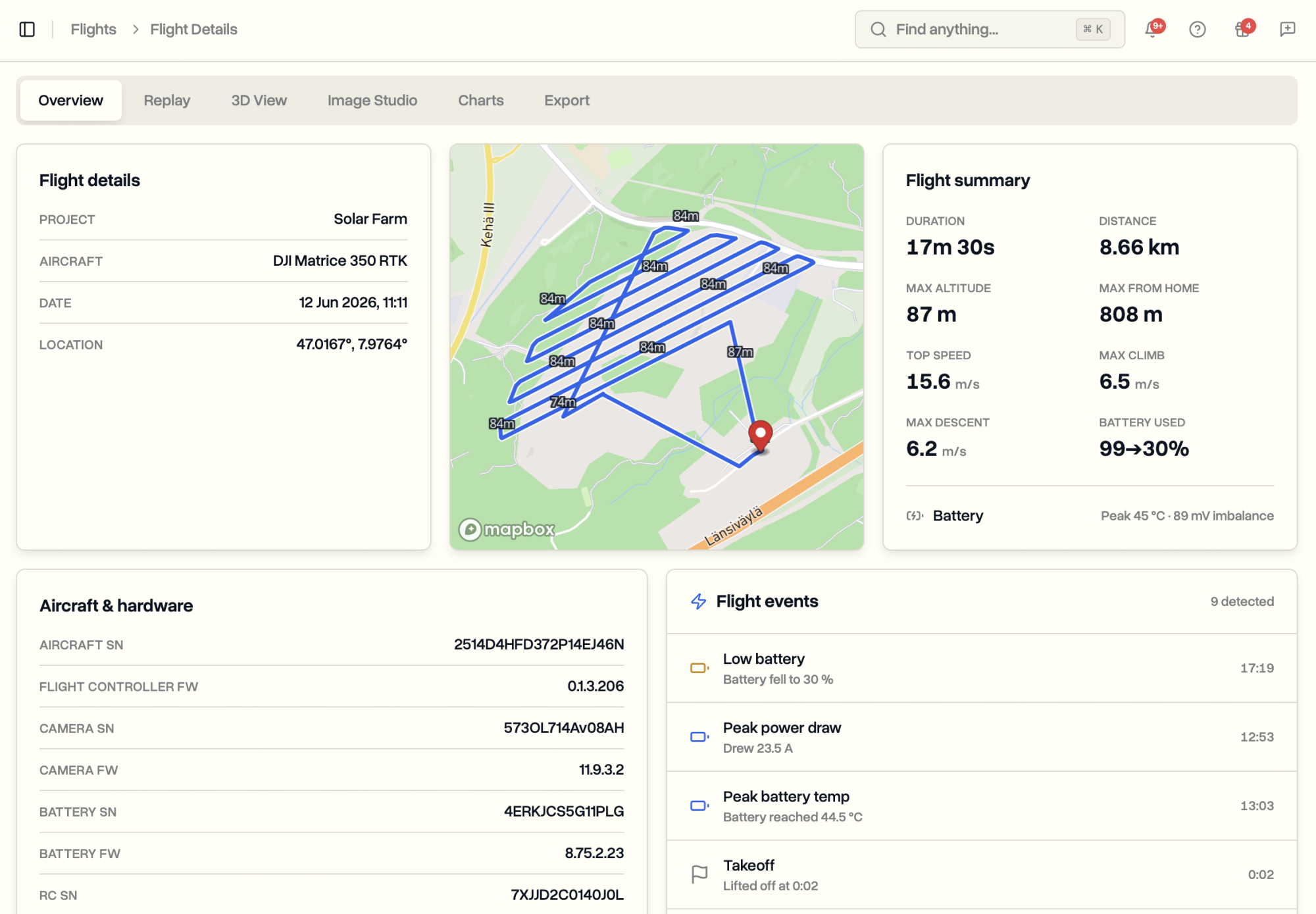Click the 6.5 m/s max climb value
This screenshot has height=914, width=1316.
coord(1129,382)
